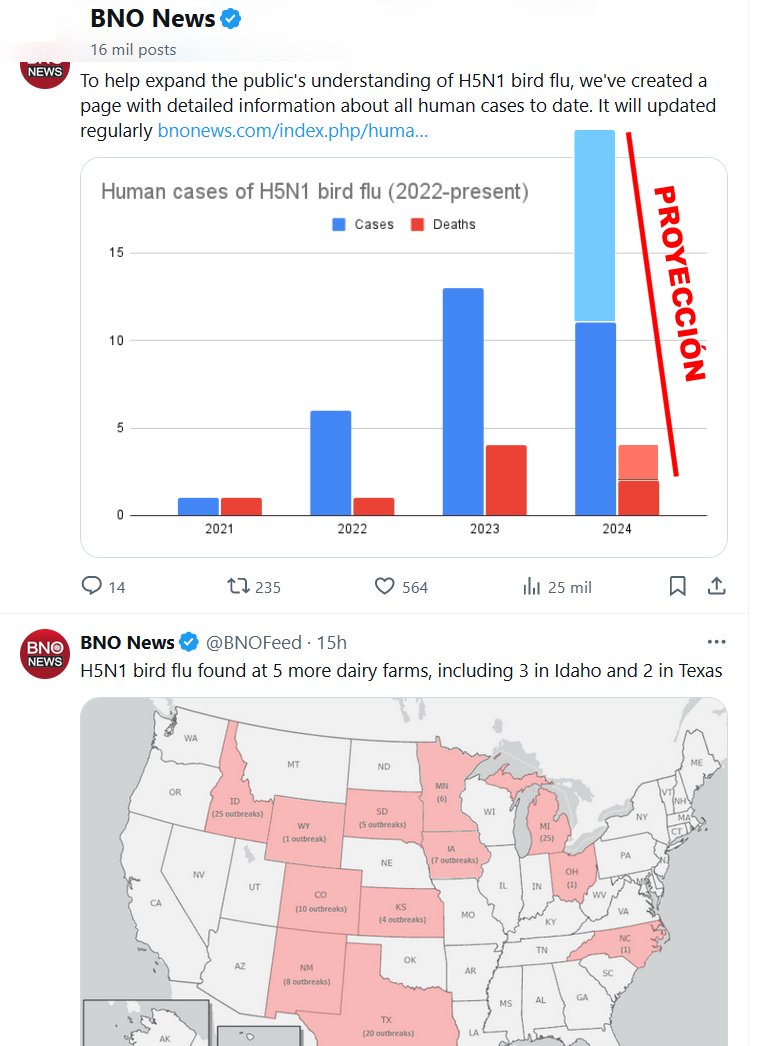Screen dimensions: 760x1046
Task: Click the BNO News header title
Action: tap(152, 19)
